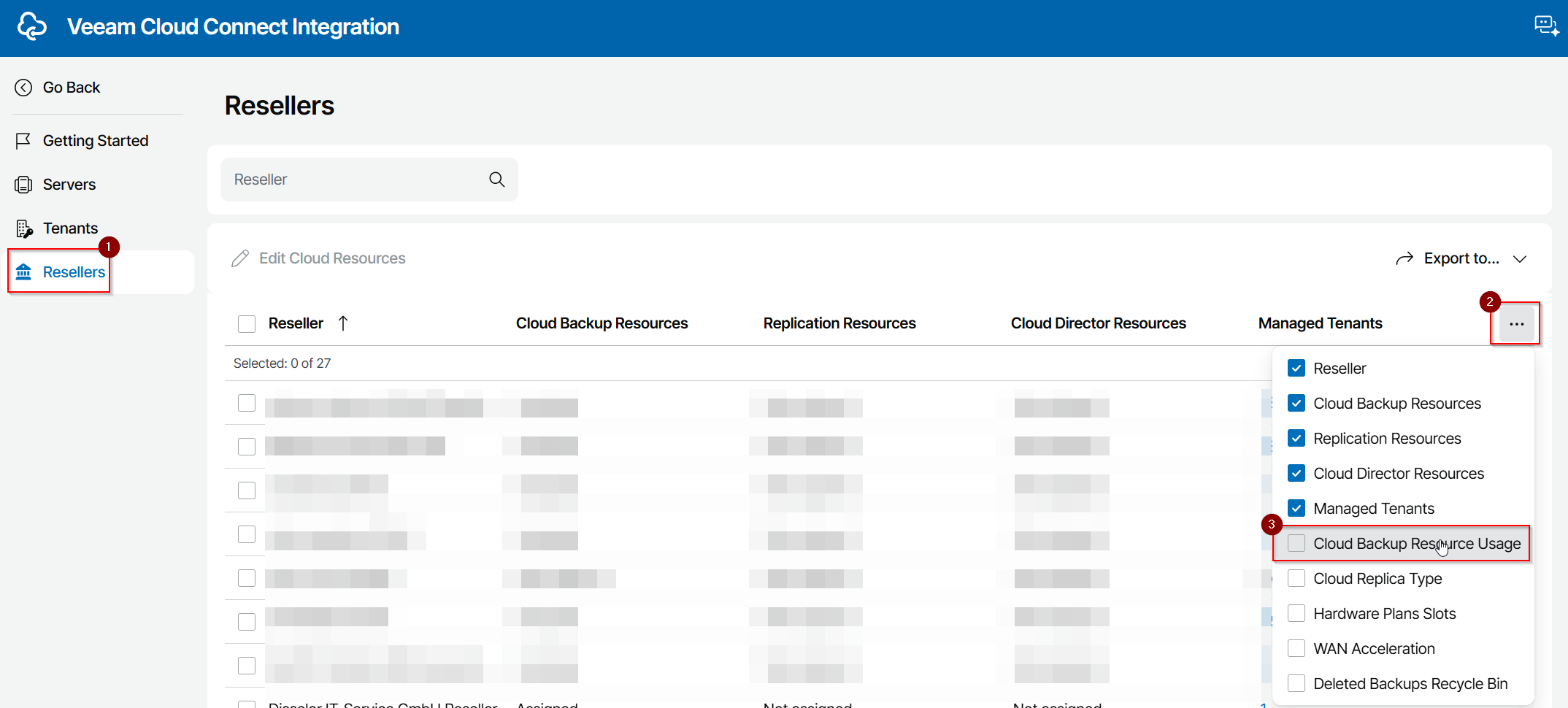
Task: Enable Deleted Backups Recycle Bin column
Action: pos(1296,684)
